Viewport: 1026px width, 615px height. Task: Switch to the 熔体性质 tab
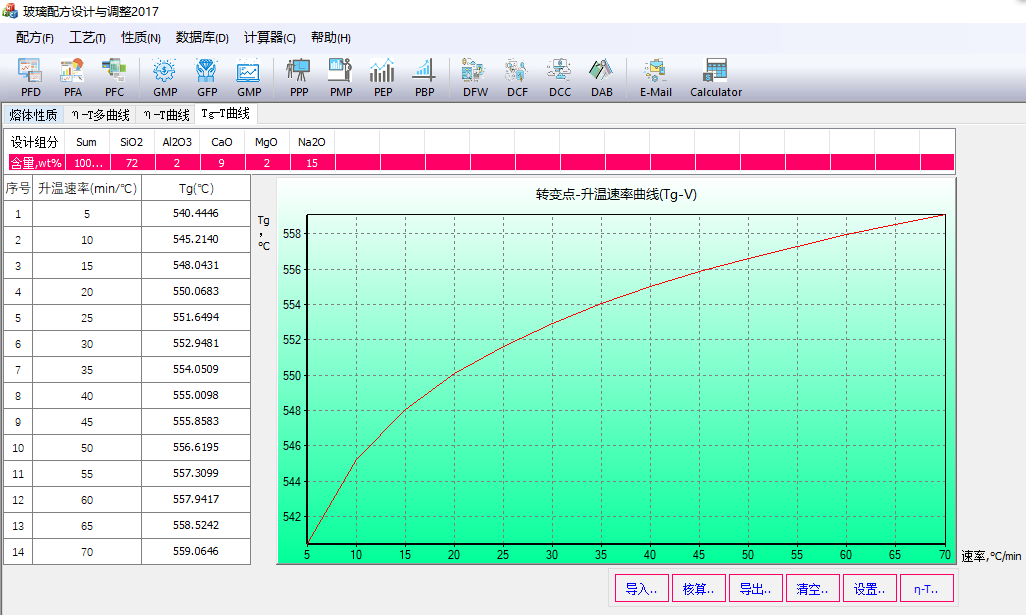click(33, 115)
